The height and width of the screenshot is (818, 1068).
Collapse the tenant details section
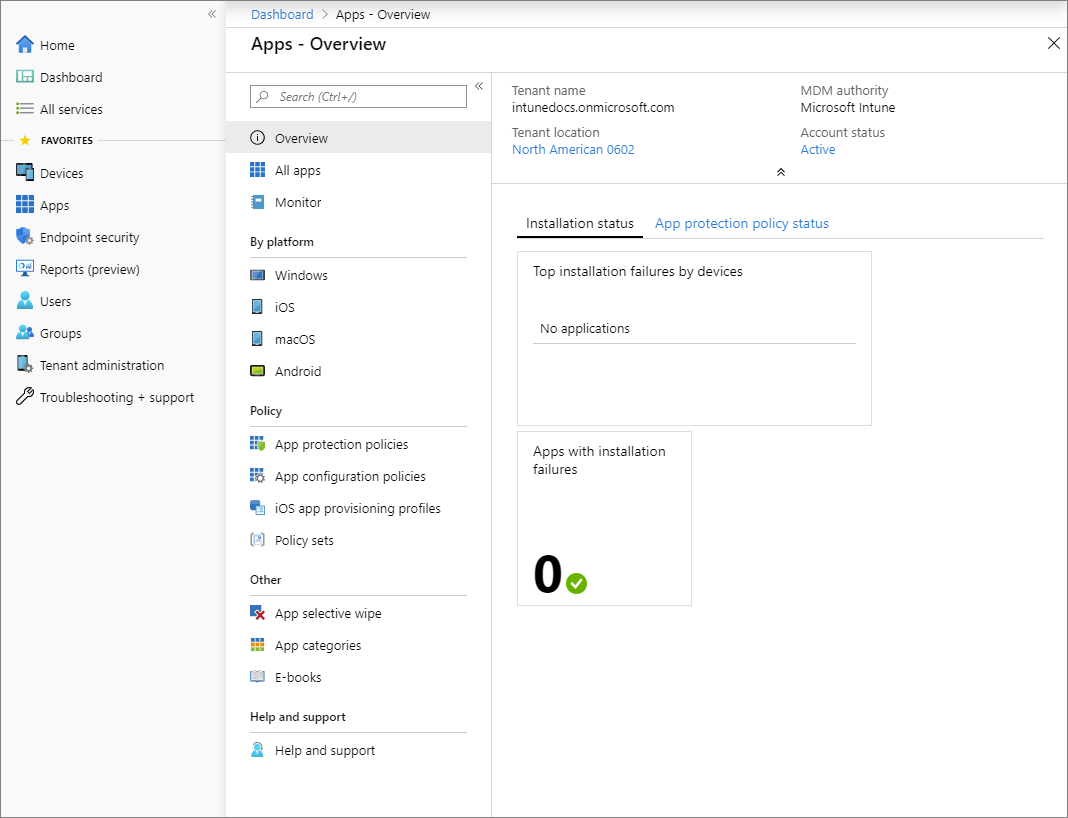[780, 172]
